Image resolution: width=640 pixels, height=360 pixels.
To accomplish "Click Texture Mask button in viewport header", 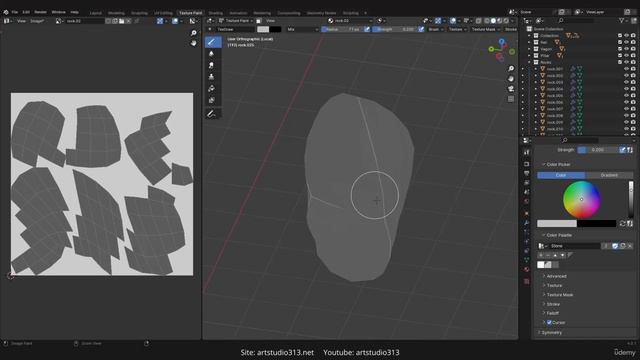I will [x=485, y=29].
